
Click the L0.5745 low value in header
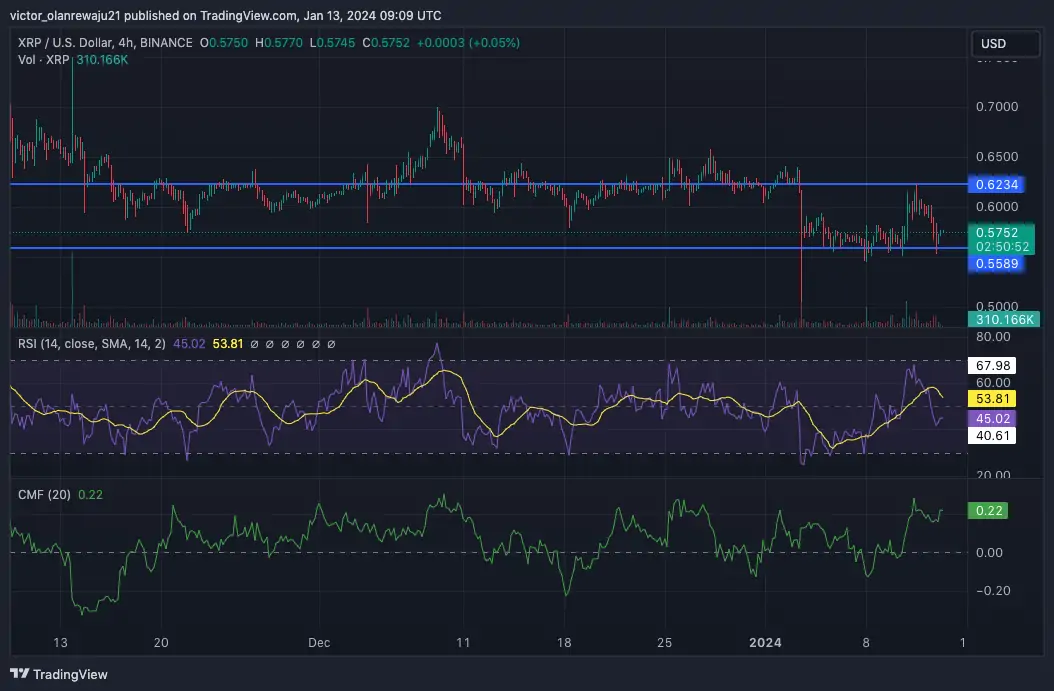coord(332,42)
